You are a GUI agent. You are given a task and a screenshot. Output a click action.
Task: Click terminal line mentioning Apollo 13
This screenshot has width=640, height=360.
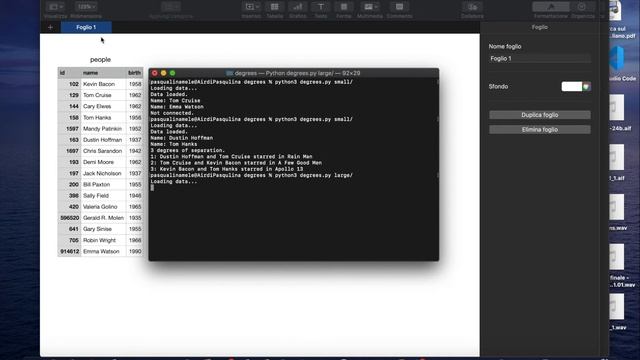pos(227,169)
